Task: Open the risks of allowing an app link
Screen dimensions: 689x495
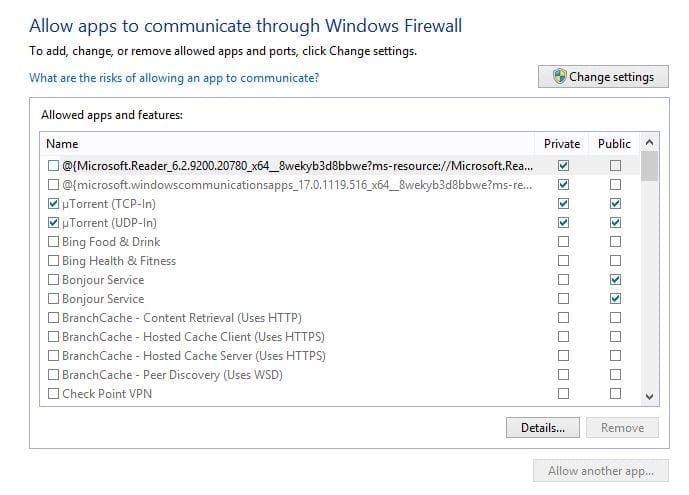Action: 174,78
